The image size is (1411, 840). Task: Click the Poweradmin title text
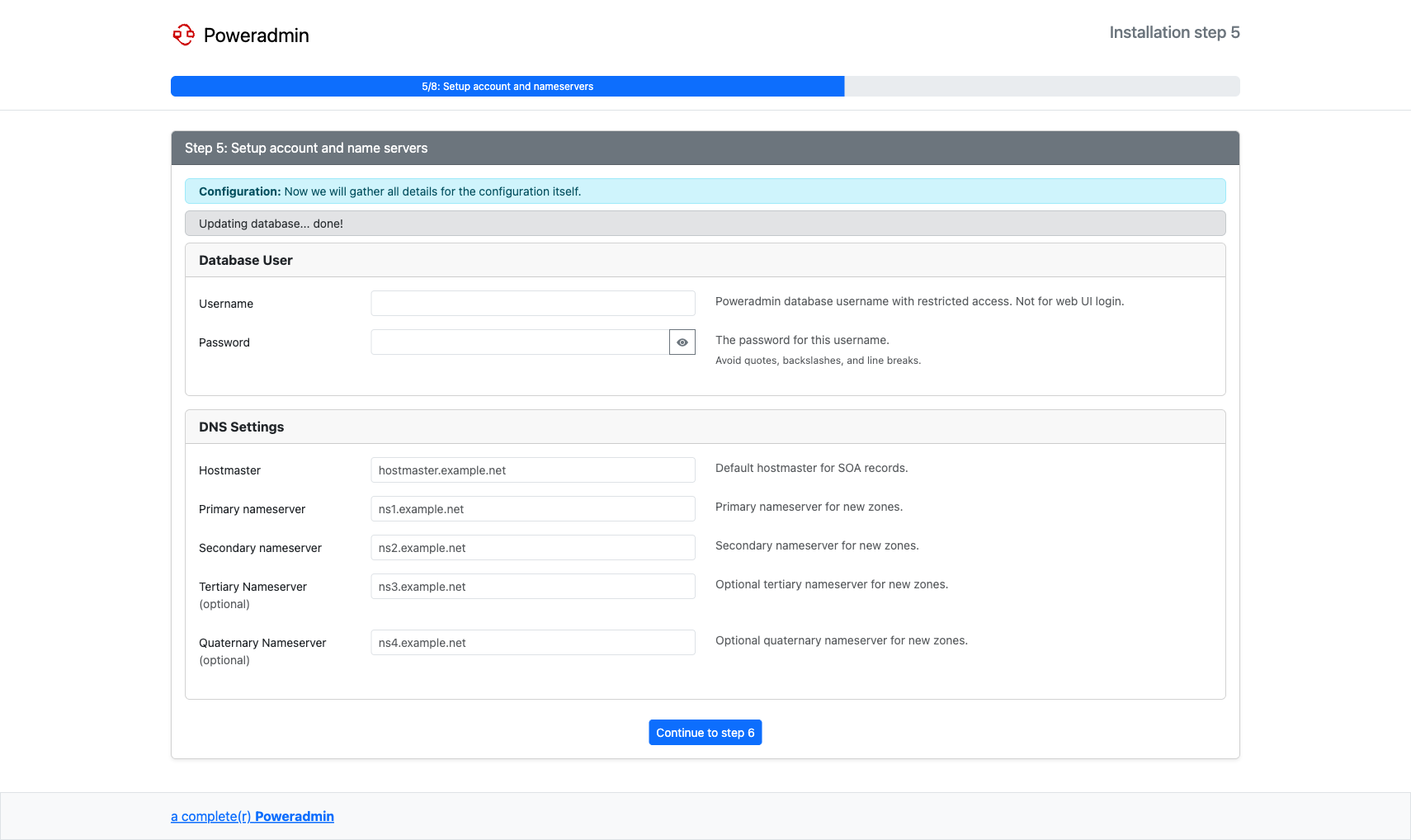click(x=256, y=35)
